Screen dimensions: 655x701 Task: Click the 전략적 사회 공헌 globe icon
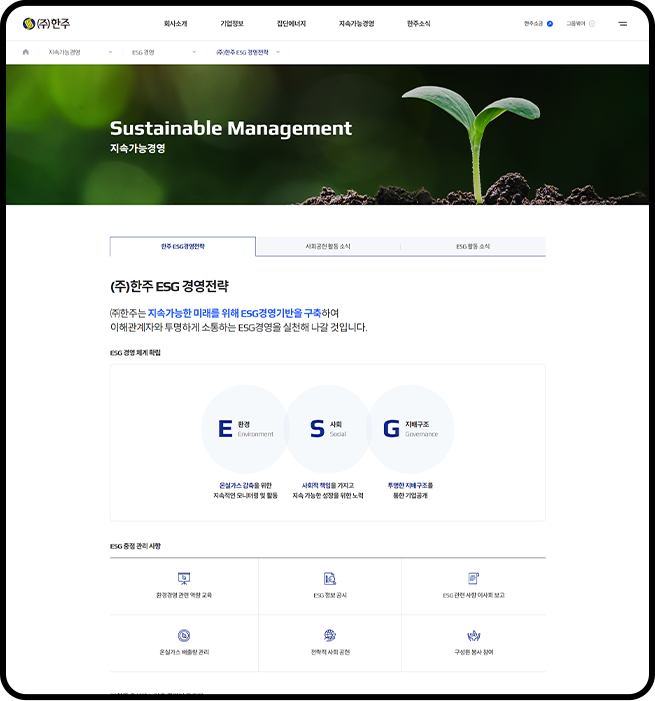click(330, 635)
